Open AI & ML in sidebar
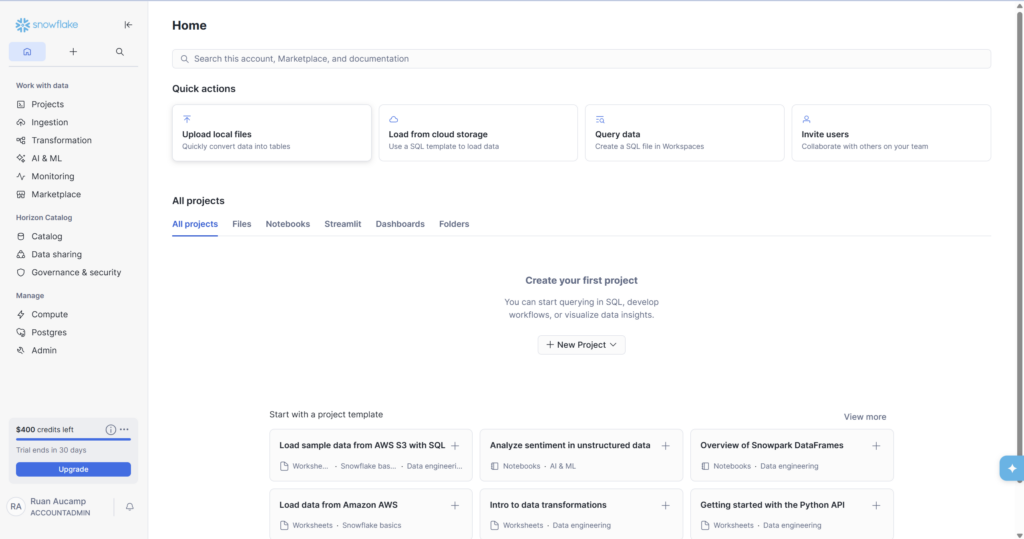The image size is (1024, 539). 46,158
